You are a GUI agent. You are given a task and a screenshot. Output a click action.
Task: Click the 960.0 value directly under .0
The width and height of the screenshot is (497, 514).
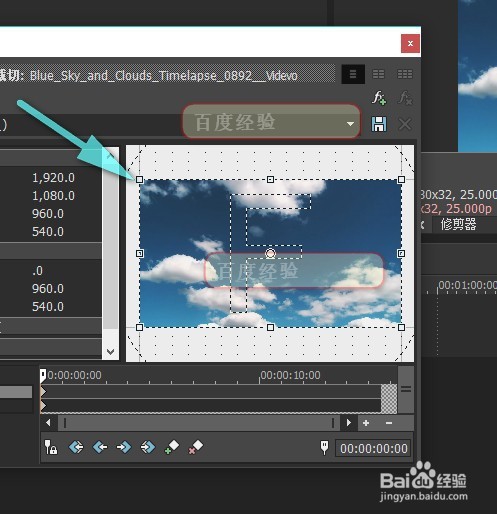coord(48,289)
